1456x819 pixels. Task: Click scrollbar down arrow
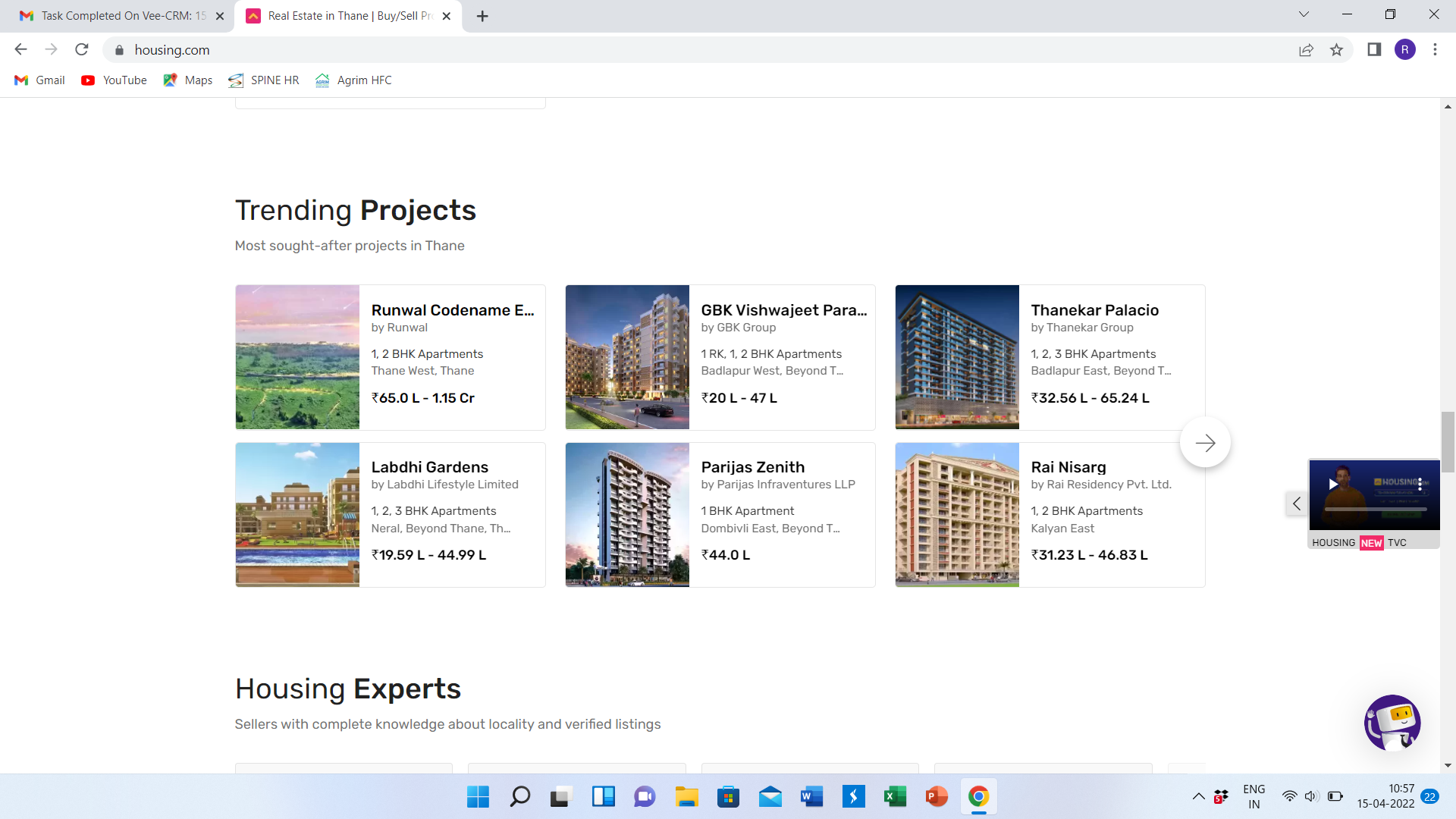(1448, 766)
